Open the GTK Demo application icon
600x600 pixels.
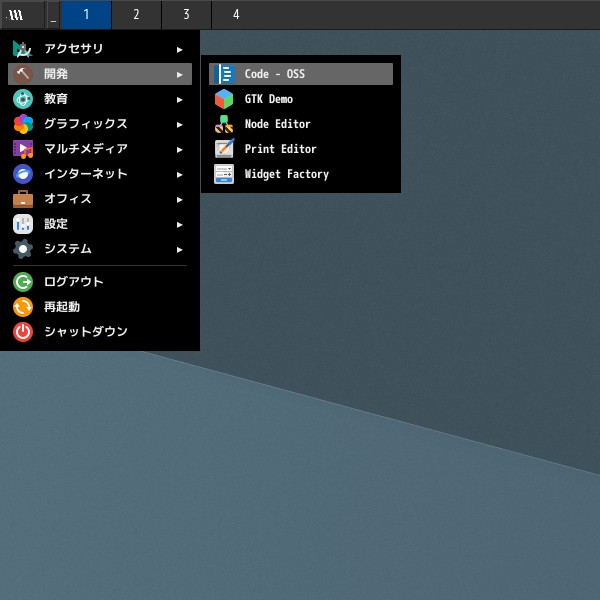[224, 99]
